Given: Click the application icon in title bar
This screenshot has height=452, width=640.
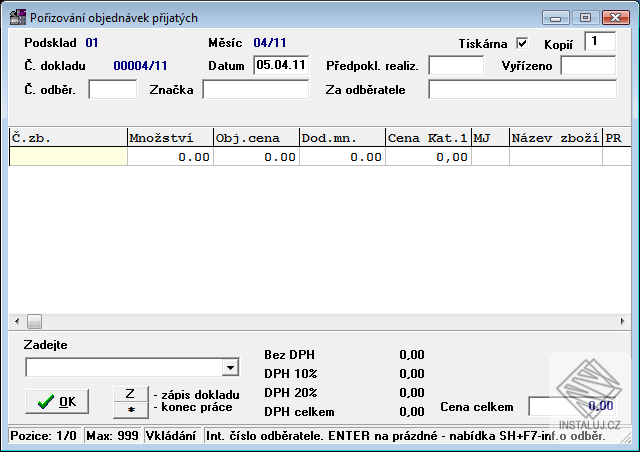Looking at the screenshot, I should (18, 18).
